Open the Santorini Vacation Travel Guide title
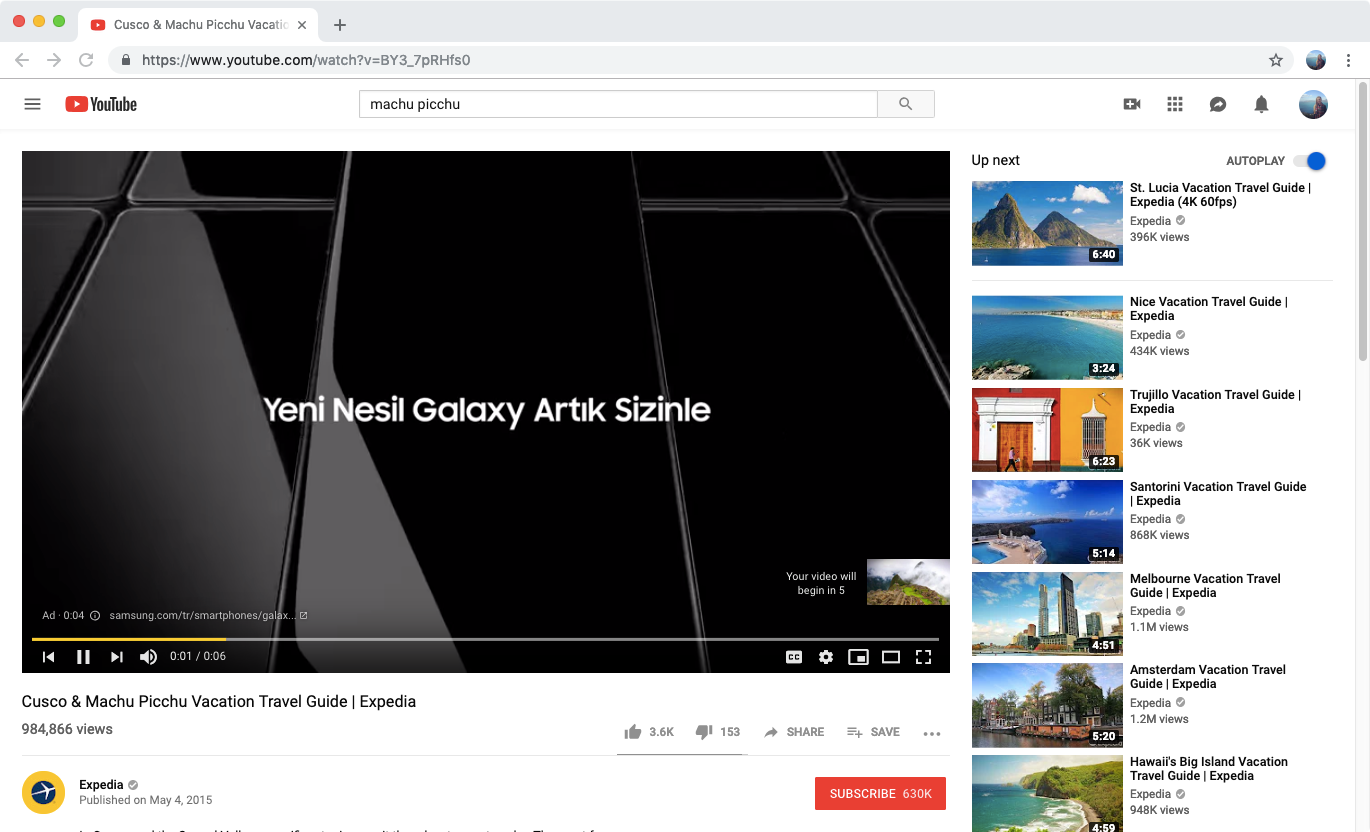1370x832 pixels. pyautogui.click(x=1218, y=493)
